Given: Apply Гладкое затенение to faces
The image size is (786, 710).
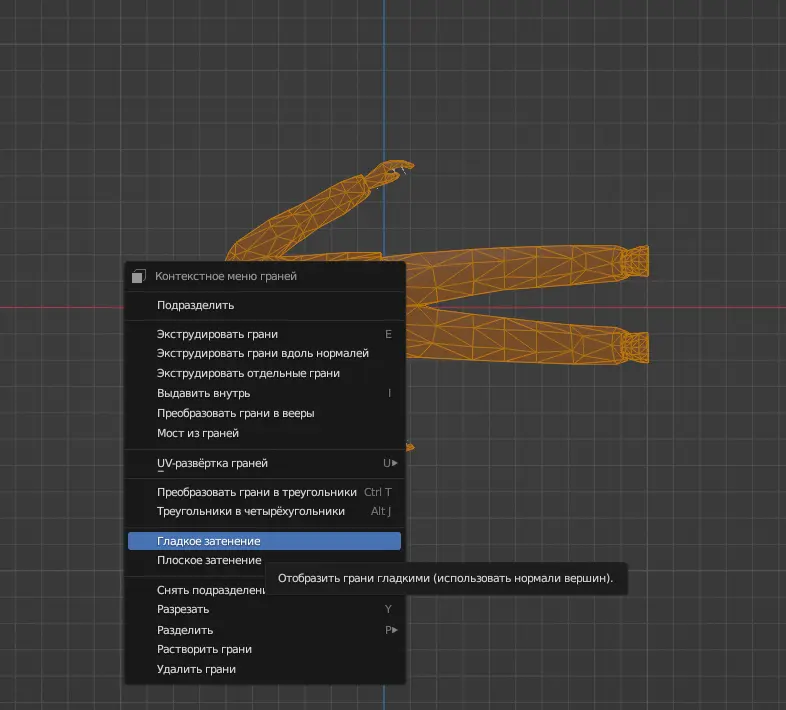Looking at the screenshot, I should pyautogui.click(x=208, y=541).
